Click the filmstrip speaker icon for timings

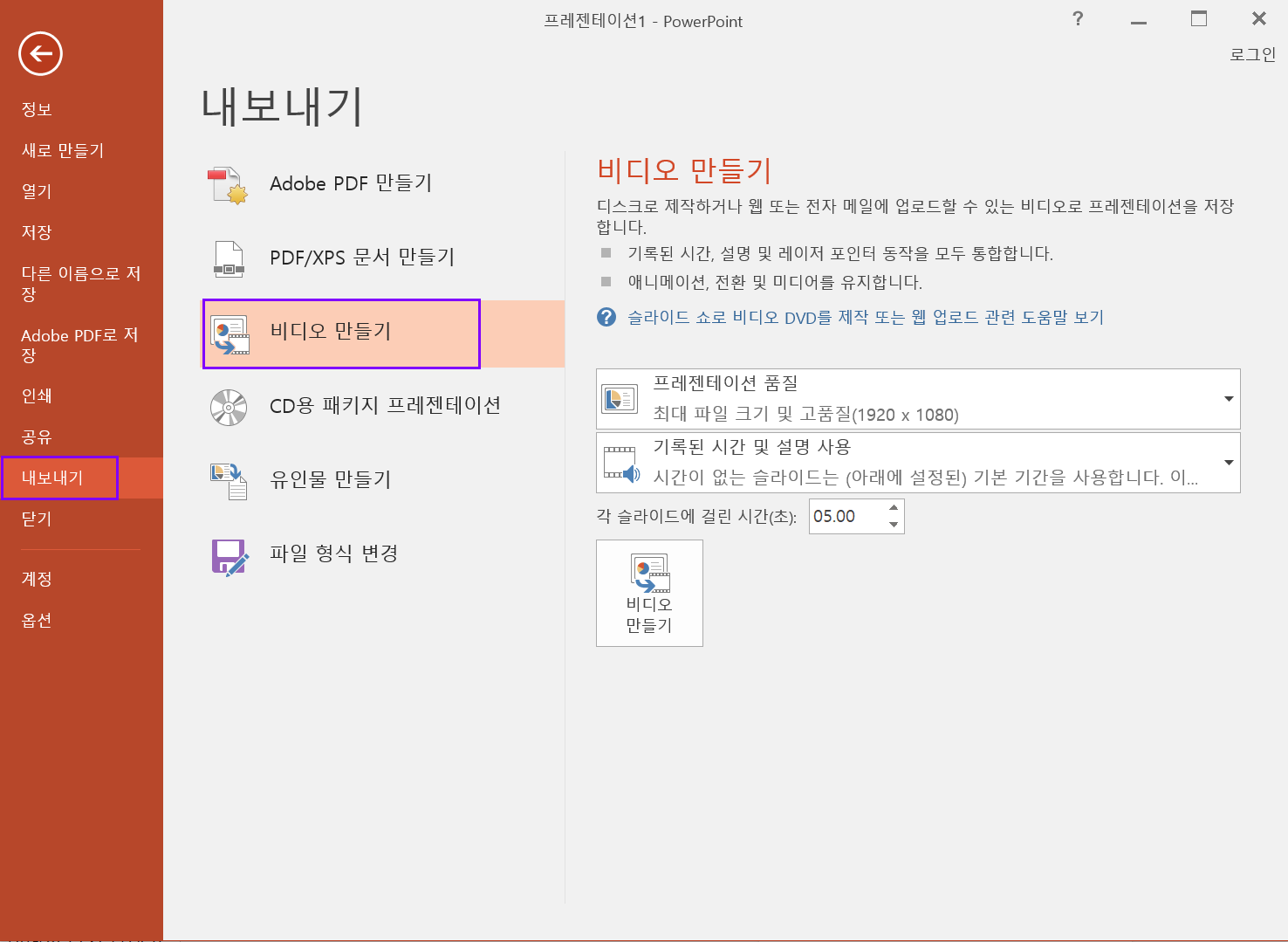coord(621,464)
